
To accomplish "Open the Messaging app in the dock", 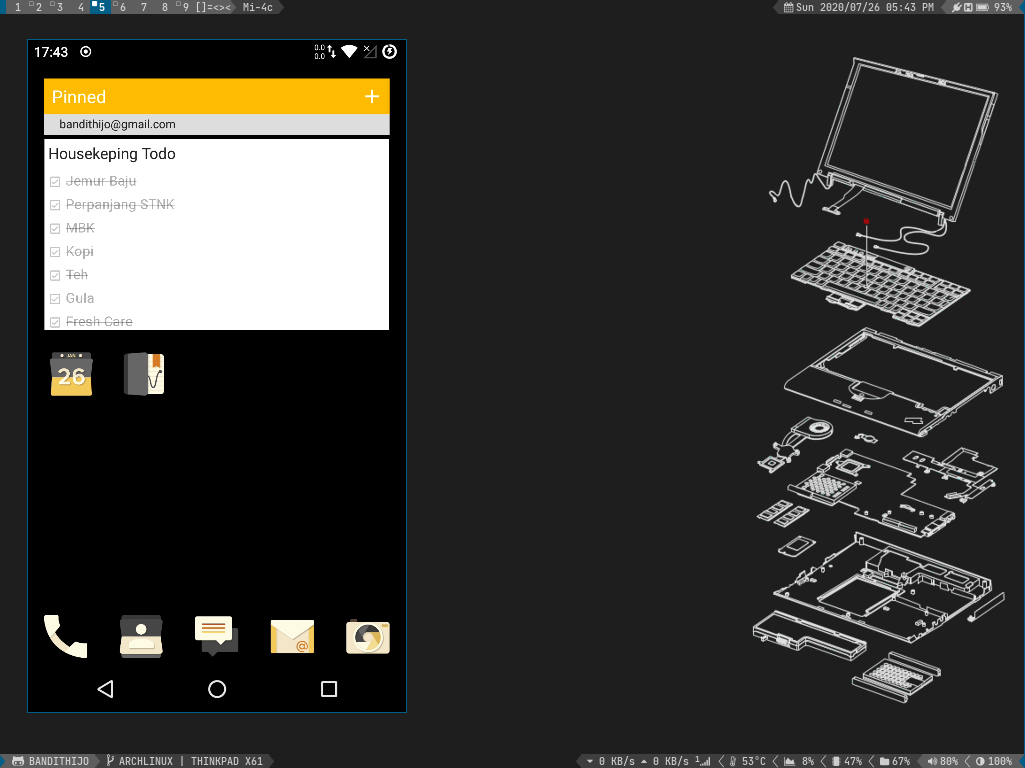I will pyautogui.click(x=216, y=636).
